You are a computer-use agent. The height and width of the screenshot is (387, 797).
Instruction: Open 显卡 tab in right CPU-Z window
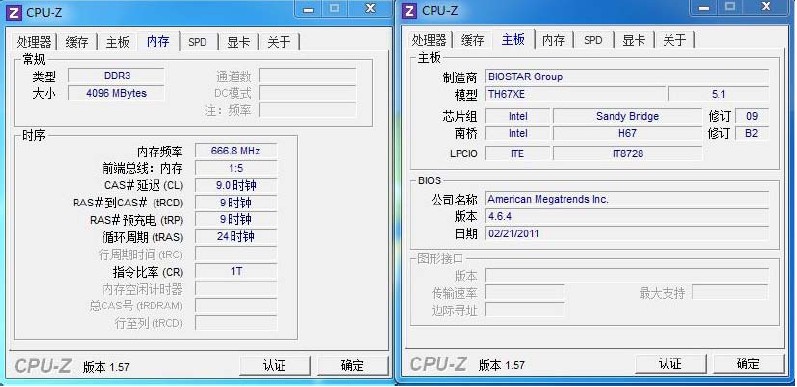tap(634, 40)
